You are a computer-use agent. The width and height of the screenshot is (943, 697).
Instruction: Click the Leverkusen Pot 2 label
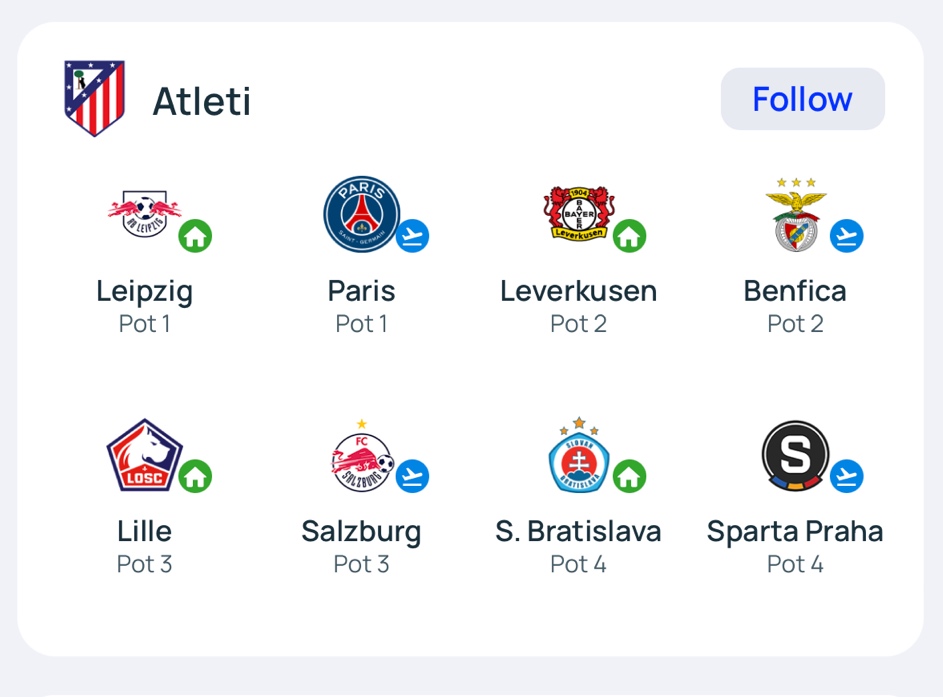click(579, 324)
